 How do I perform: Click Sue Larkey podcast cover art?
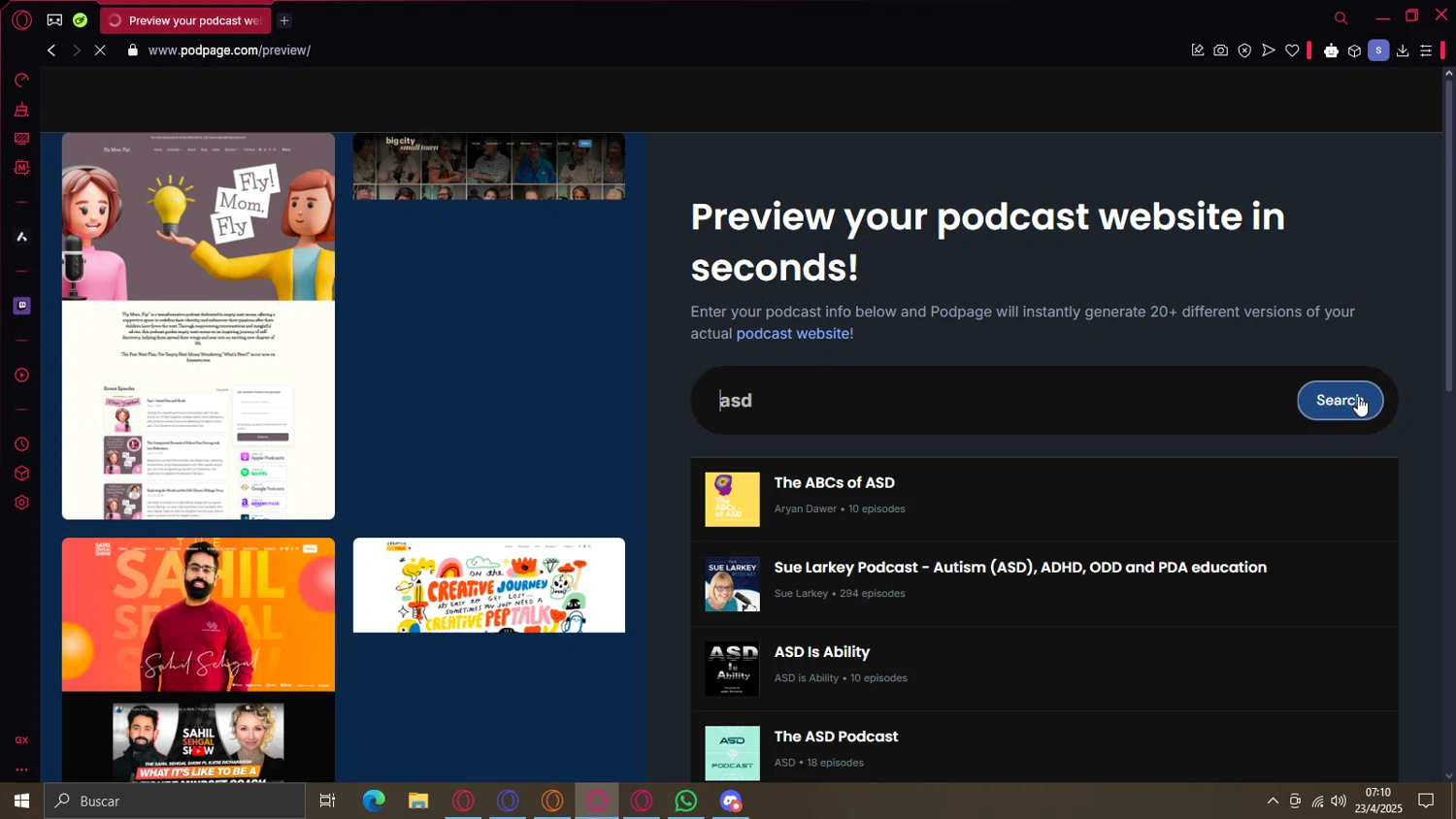click(x=732, y=583)
